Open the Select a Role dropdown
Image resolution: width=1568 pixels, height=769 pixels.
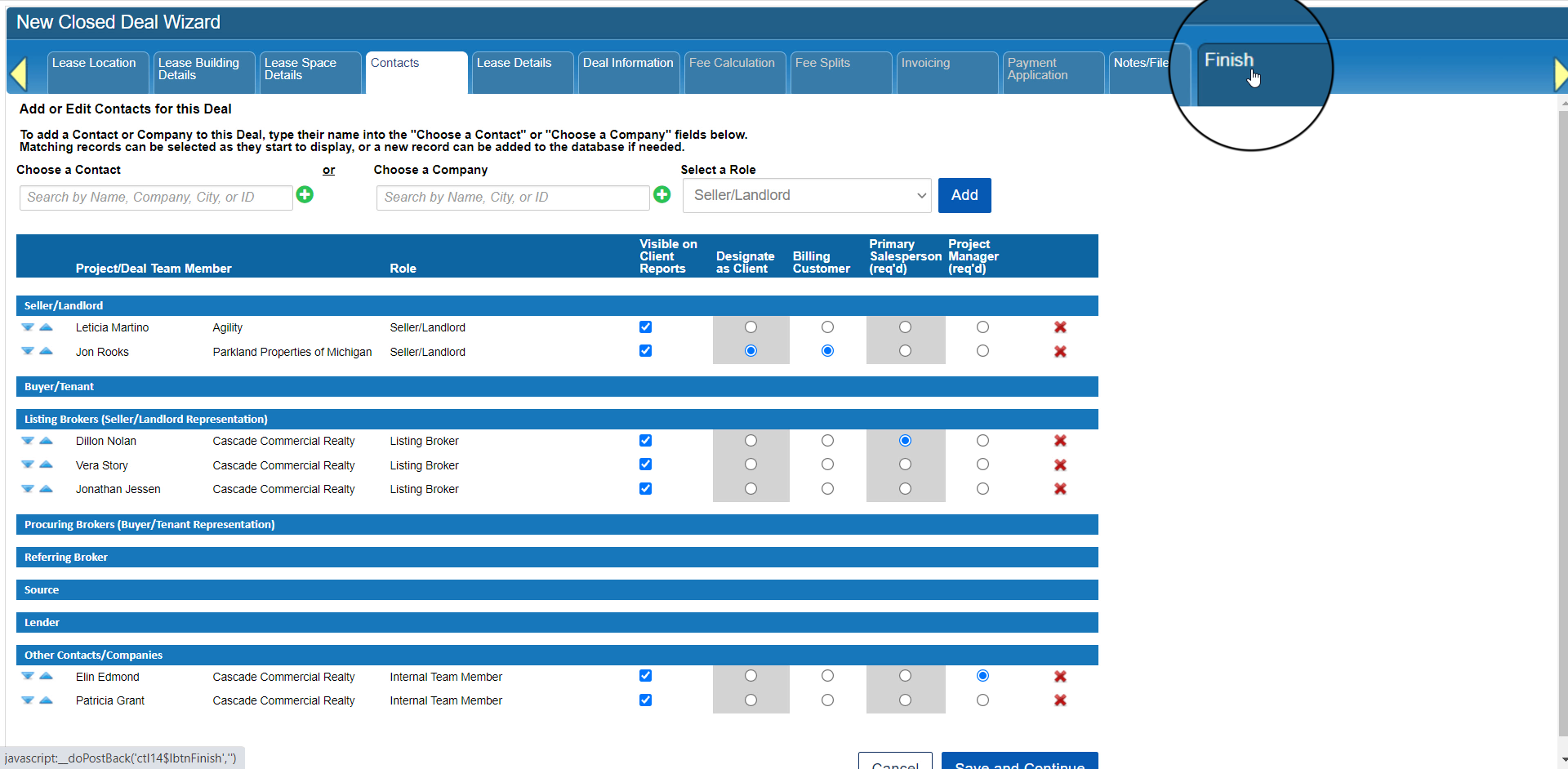click(x=807, y=196)
